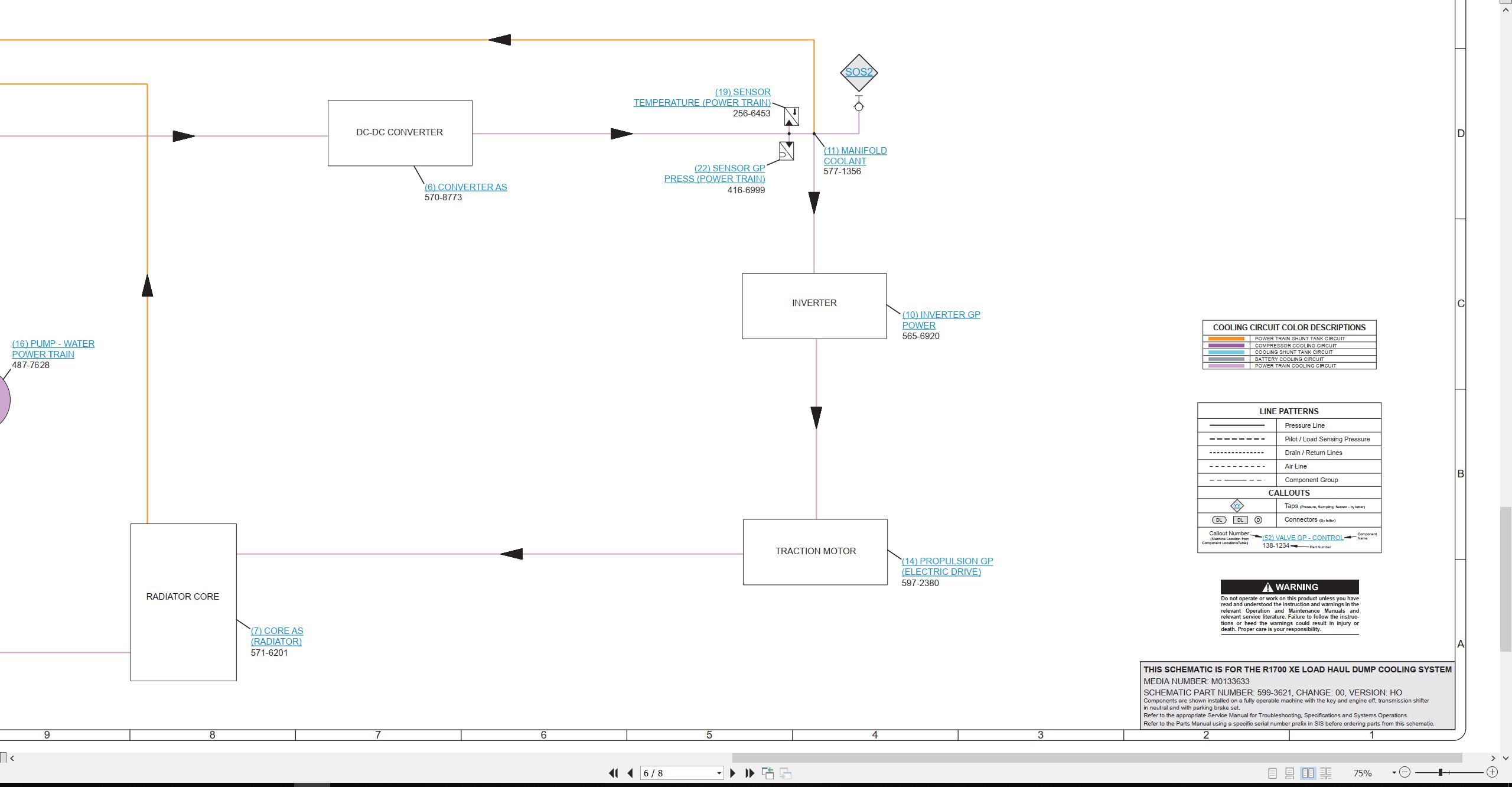Select single page layout icon
This screenshot has width=1512, height=787.
[x=1272, y=773]
